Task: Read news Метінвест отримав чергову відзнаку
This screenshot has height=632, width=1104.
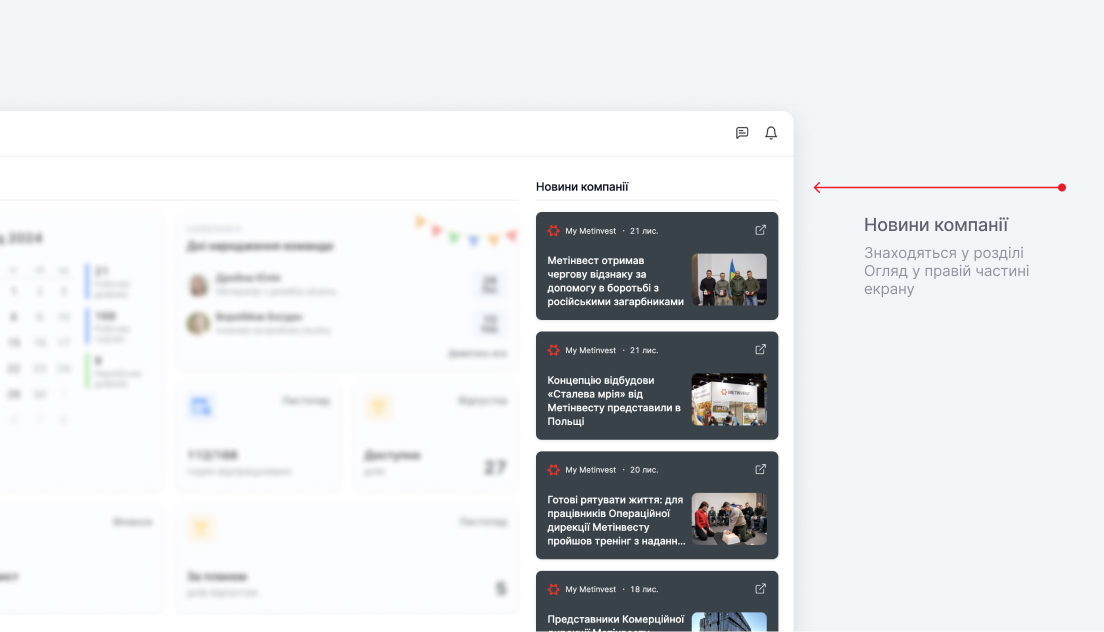Action: click(x=615, y=281)
